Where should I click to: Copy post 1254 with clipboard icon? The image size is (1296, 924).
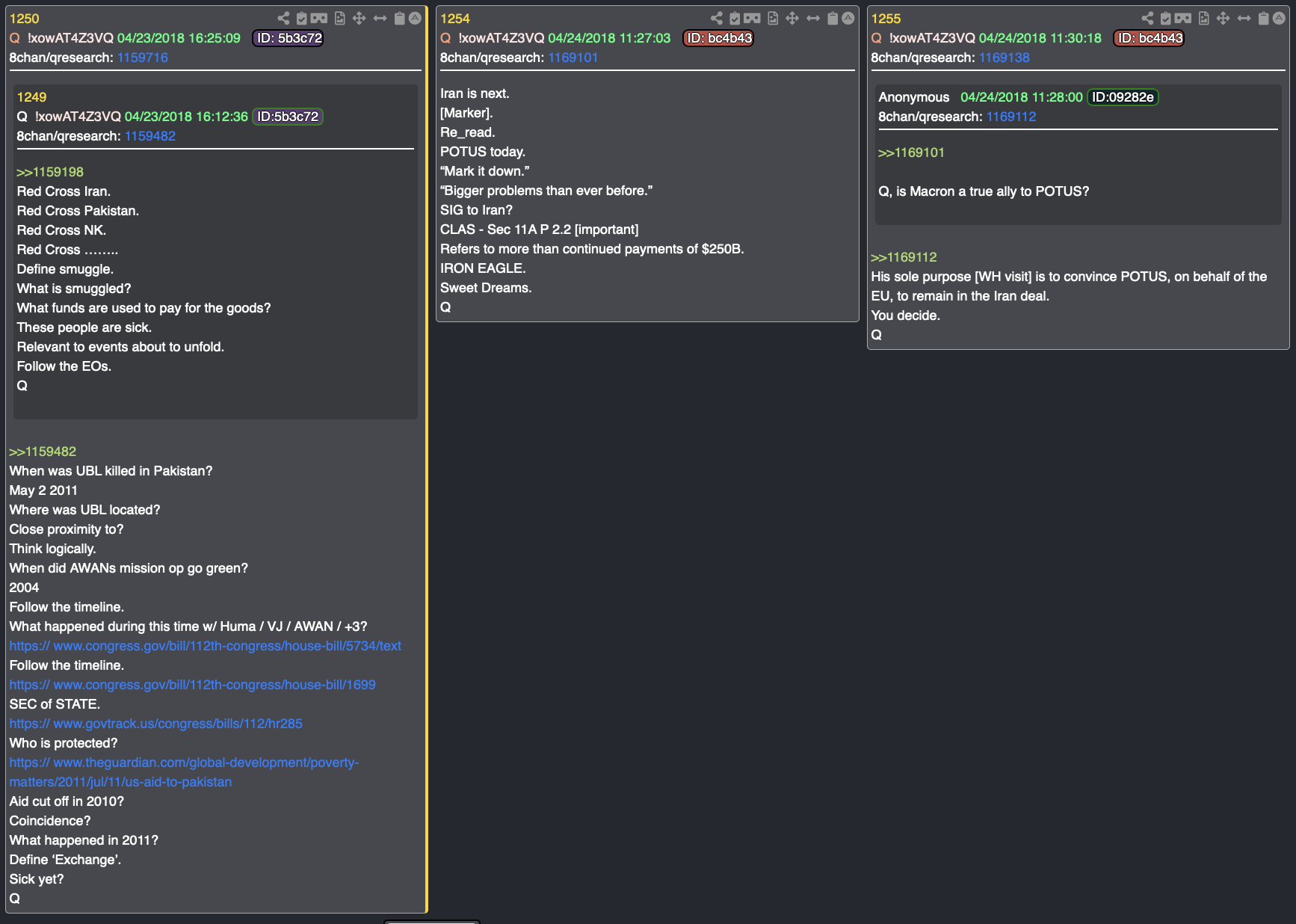coord(833,19)
